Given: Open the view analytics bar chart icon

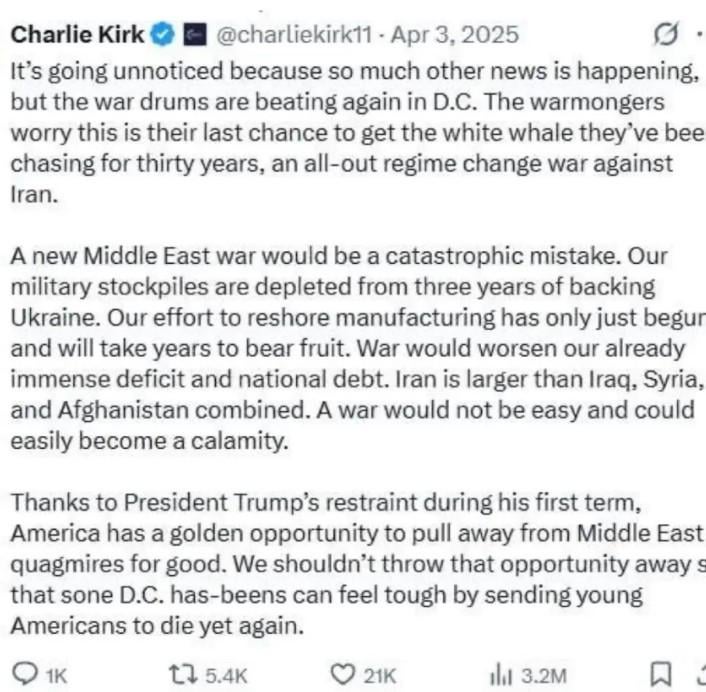Looking at the screenshot, I should [x=501, y=674].
